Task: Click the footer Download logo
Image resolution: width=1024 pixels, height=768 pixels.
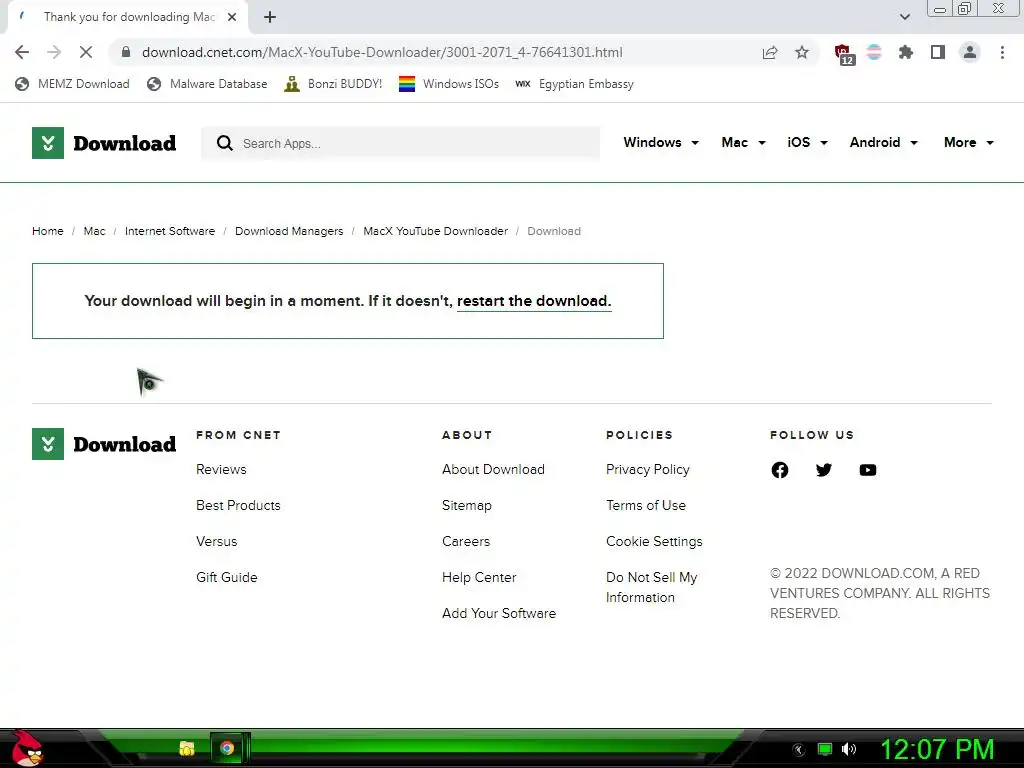Action: click(104, 444)
